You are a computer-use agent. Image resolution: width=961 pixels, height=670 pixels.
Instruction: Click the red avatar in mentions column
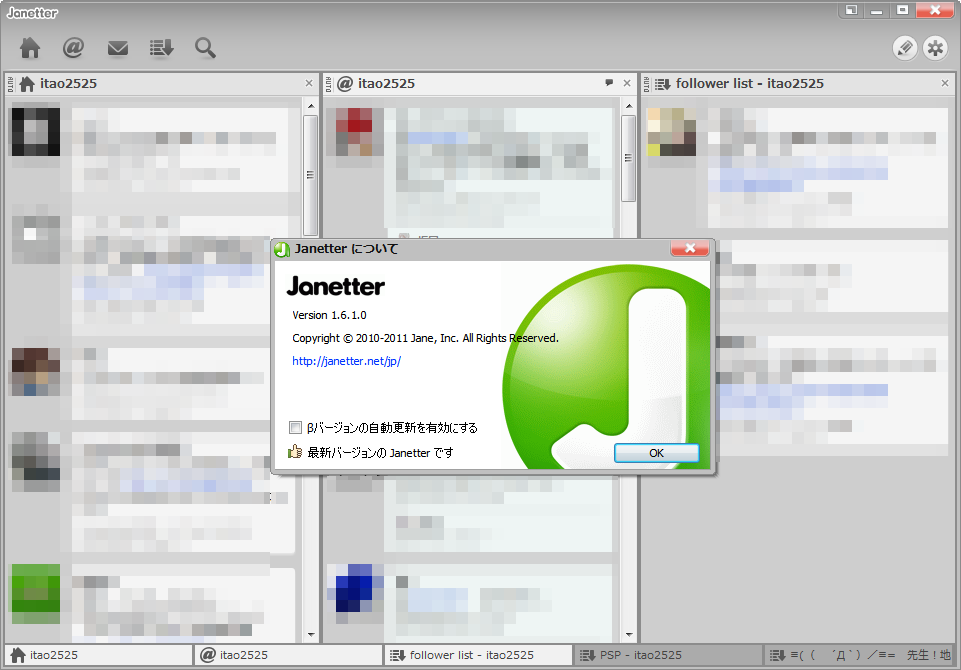(x=354, y=132)
